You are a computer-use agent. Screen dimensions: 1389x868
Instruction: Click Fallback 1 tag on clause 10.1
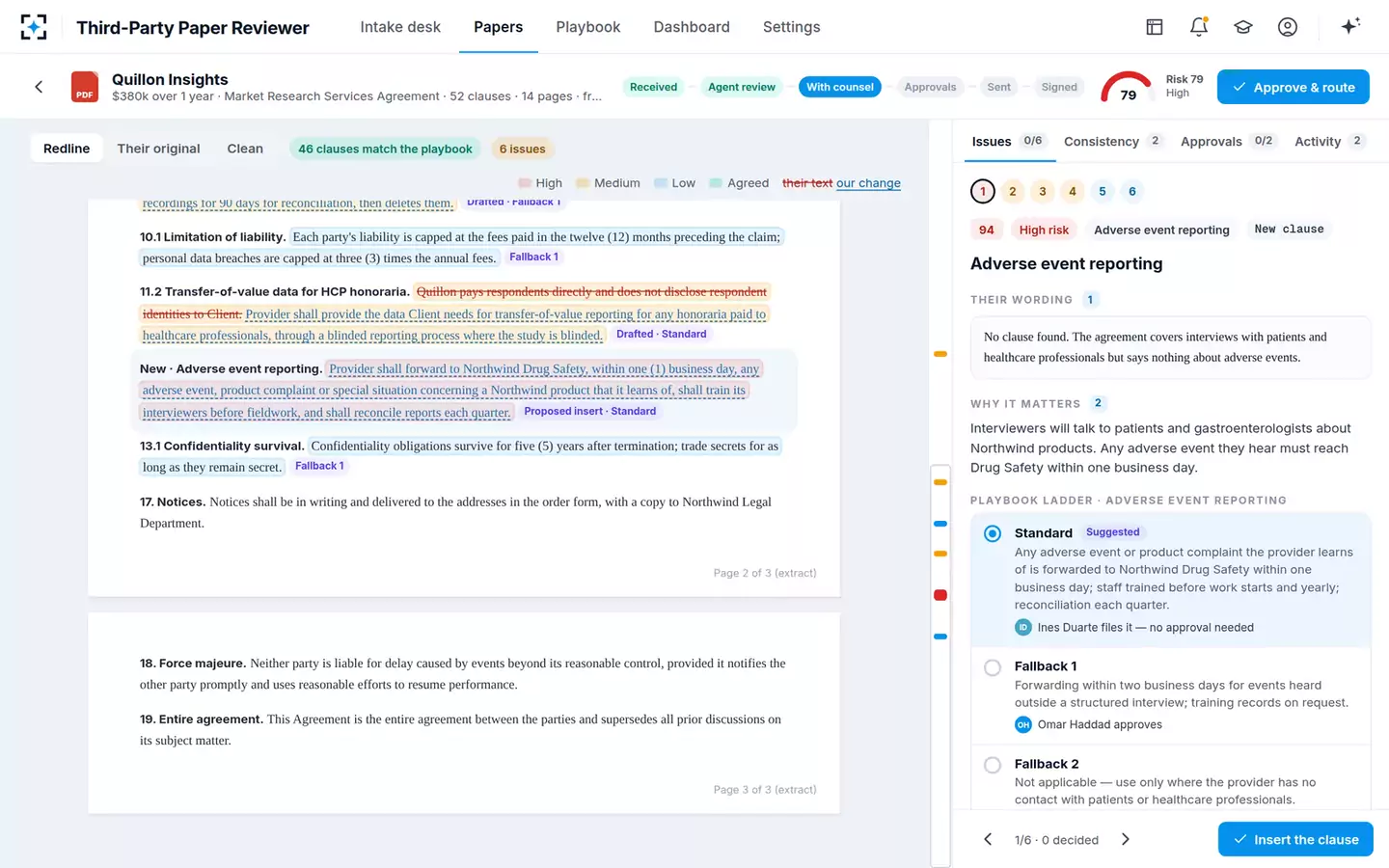coord(533,257)
